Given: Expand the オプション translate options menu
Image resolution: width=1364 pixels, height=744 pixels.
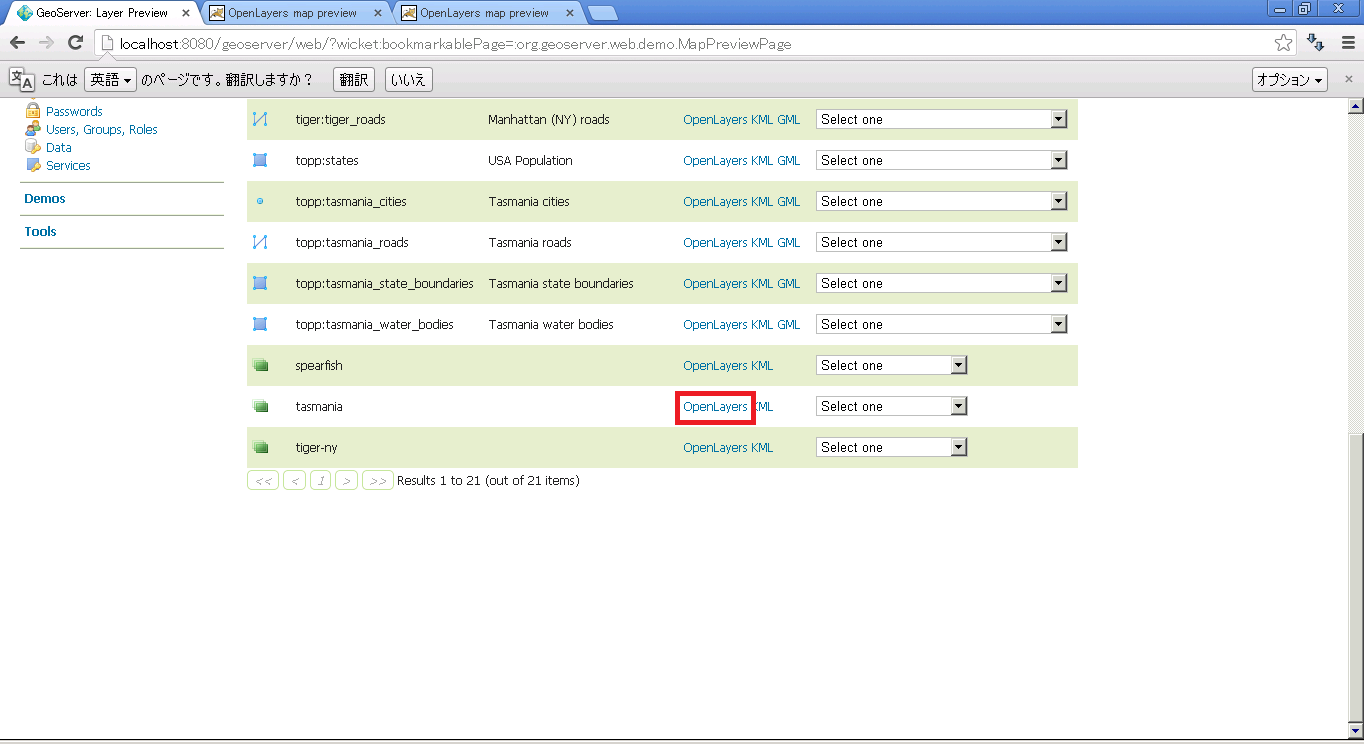Looking at the screenshot, I should click(1289, 80).
